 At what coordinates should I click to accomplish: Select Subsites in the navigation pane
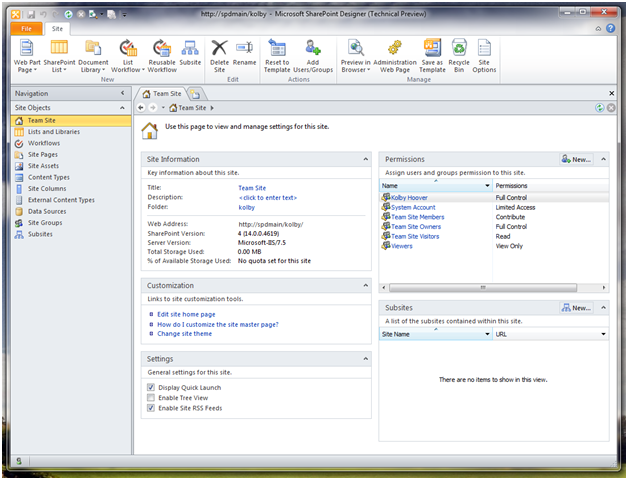click(40, 234)
